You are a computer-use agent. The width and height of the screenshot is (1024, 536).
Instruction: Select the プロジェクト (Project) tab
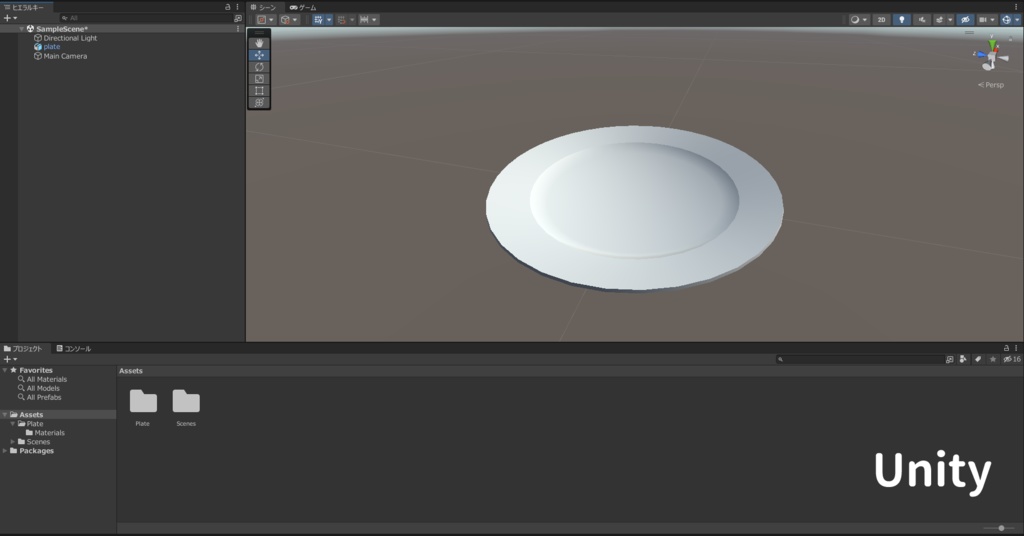pos(23,349)
